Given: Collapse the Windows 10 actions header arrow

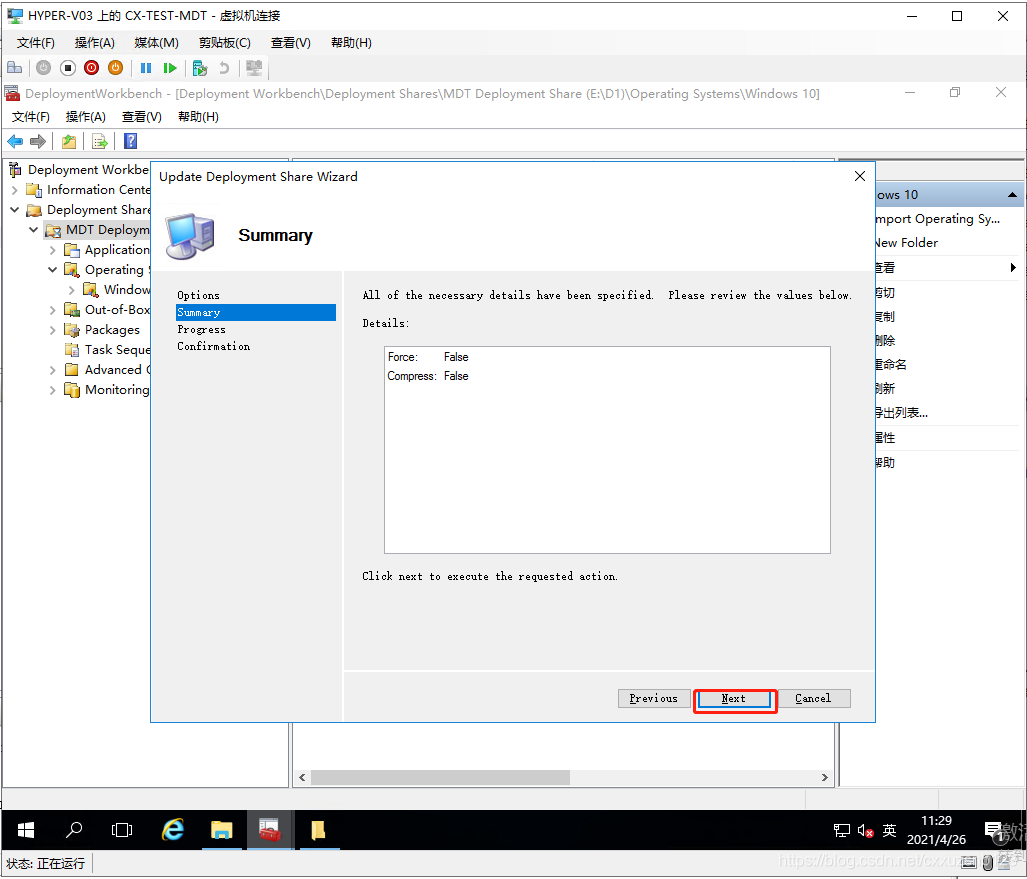Looking at the screenshot, I should coord(1012,195).
